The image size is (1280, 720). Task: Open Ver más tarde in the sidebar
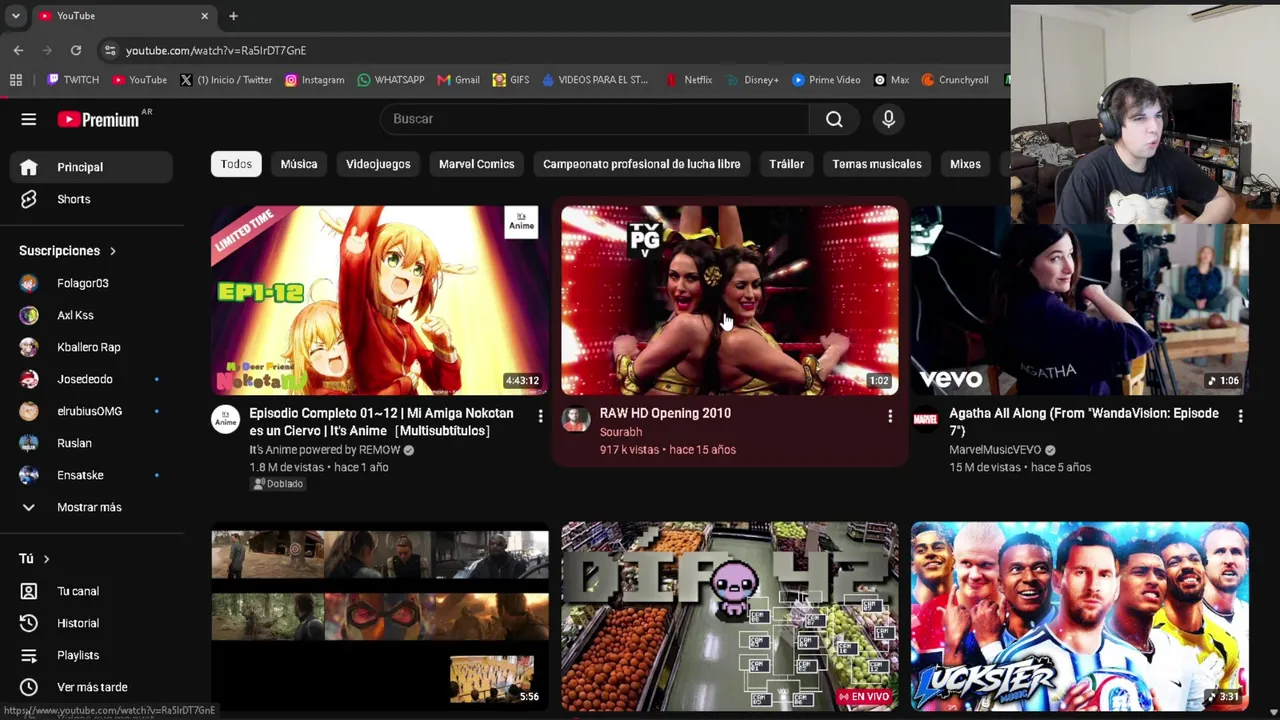coord(90,687)
